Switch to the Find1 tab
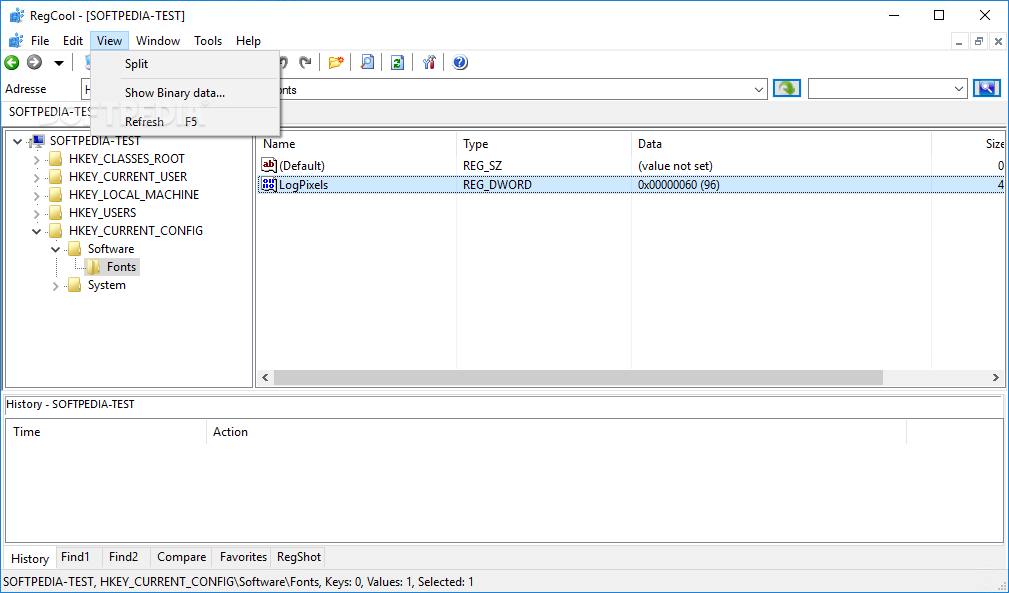Image resolution: width=1009 pixels, height=593 pixels. click(x=75, y=556)
